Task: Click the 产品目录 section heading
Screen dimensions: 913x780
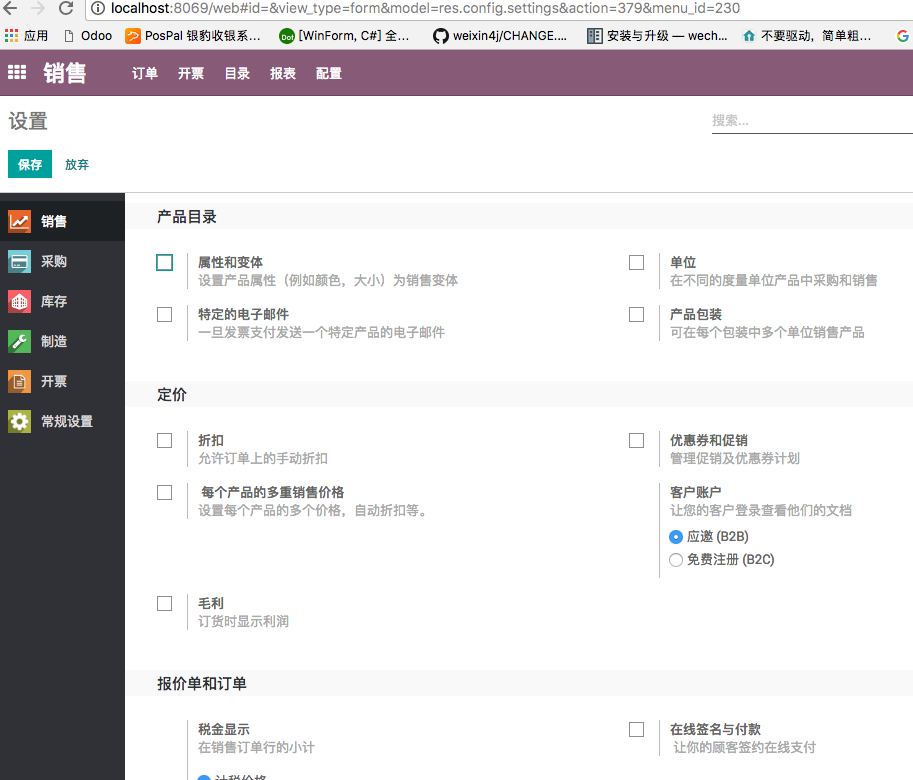Action: 187,217
